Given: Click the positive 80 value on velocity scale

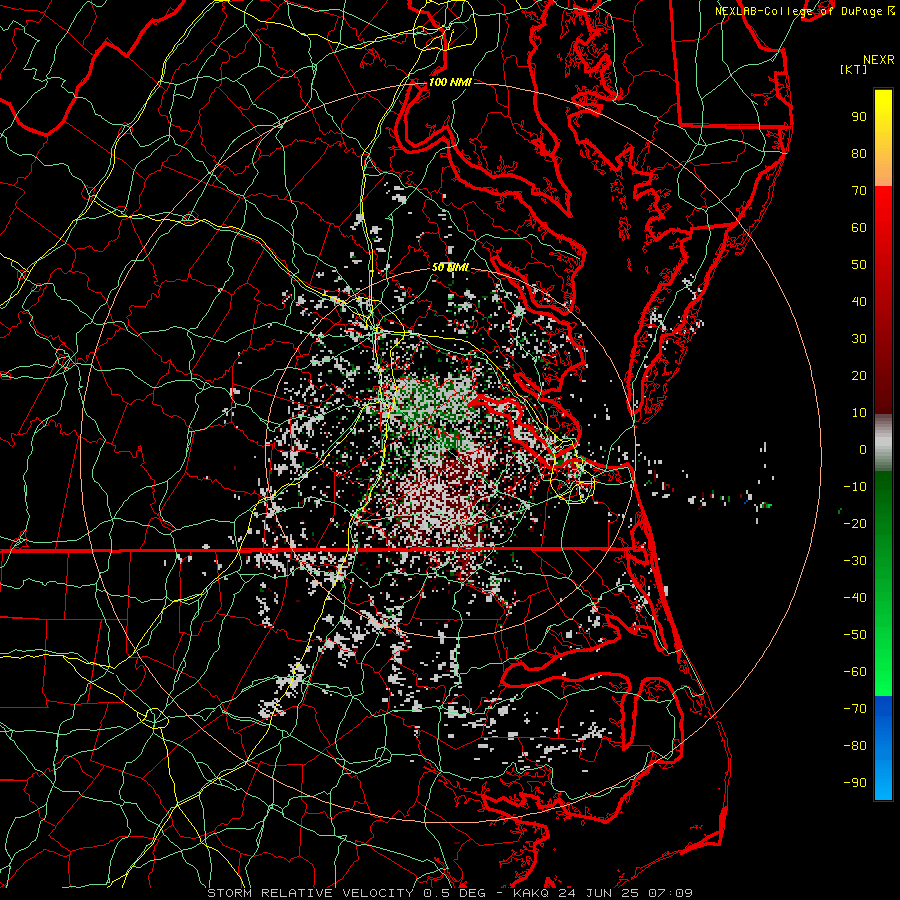Looking at the screenshot, I should coord(859,154).
